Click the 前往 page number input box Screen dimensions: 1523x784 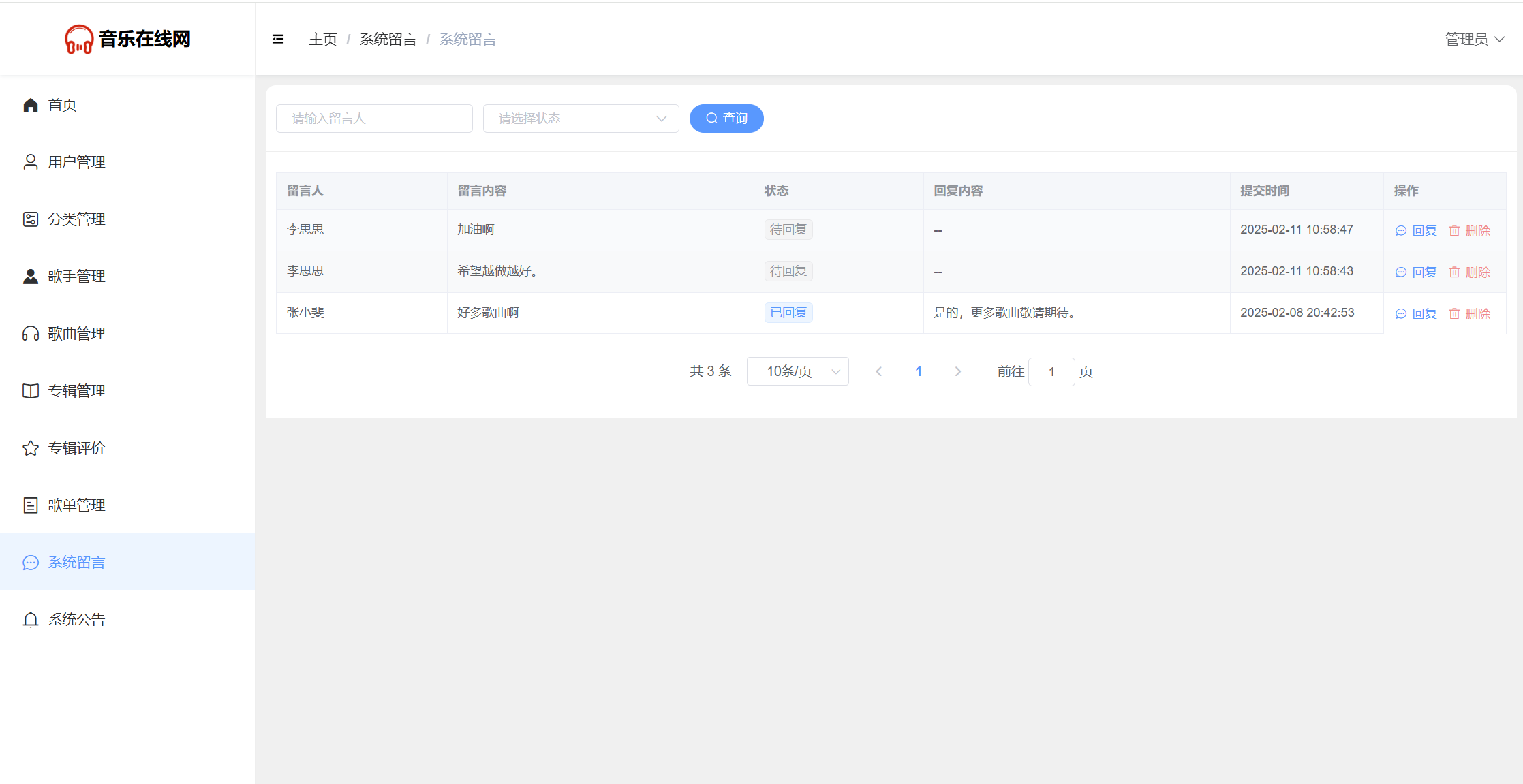1051,372
